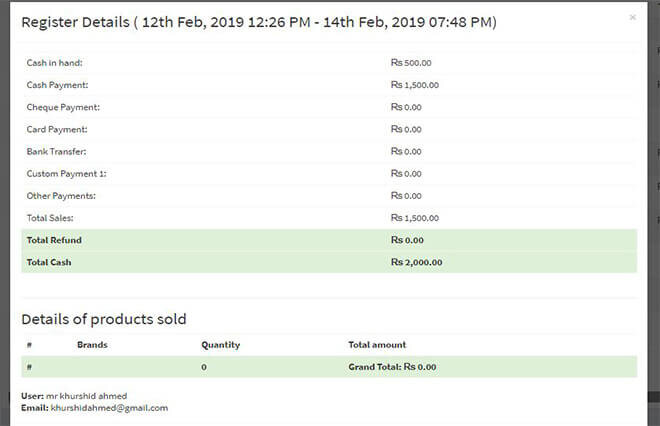Click the Custom Payment 1 label
Screen dimensions: 660x426
pyautogui.click(x=66, y=173)
